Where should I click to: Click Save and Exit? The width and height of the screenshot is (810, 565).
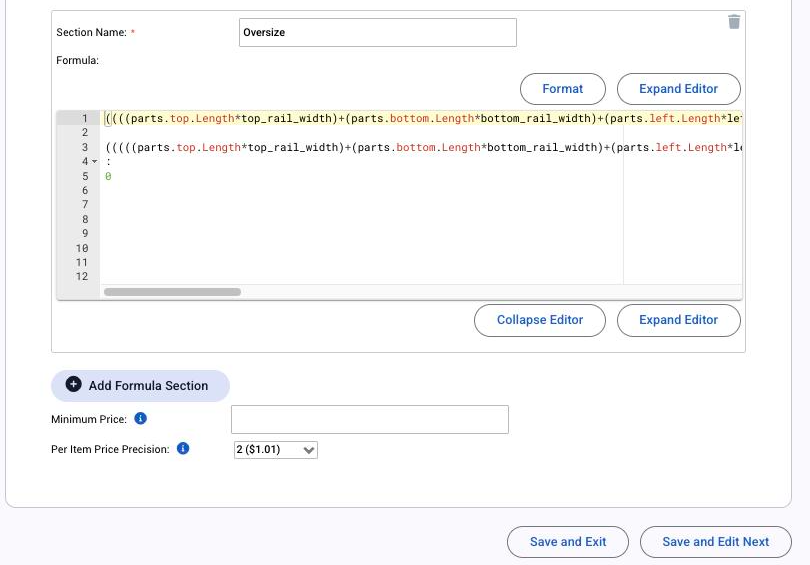[x=568, y=542]
